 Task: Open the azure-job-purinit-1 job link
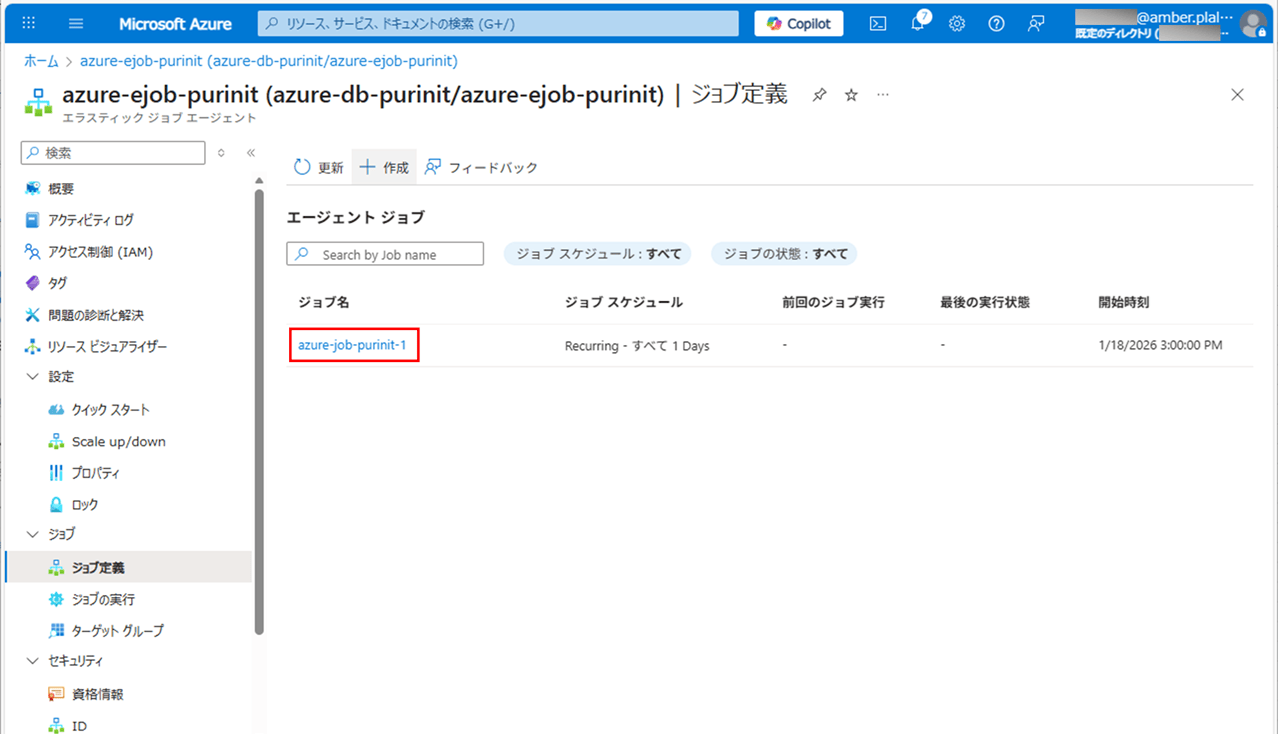[352, 345]
